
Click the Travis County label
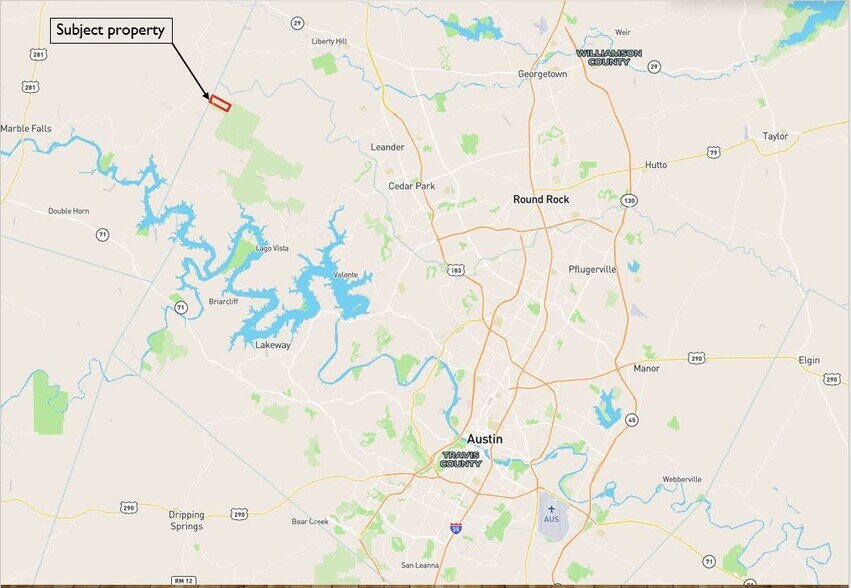[461, 459]
